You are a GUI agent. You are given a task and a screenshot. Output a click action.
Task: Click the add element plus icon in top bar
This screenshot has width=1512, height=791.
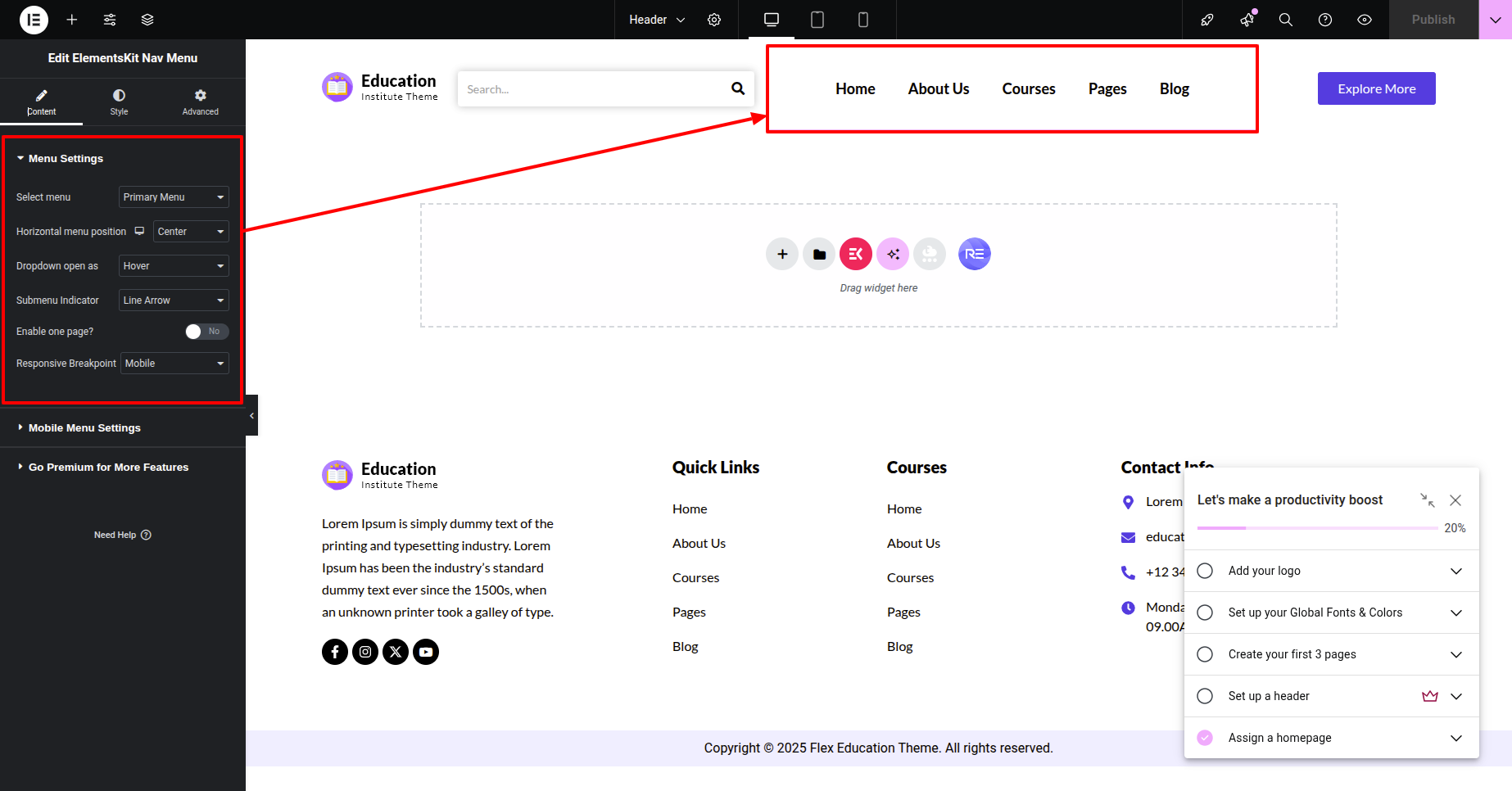(x=72, y=20)
